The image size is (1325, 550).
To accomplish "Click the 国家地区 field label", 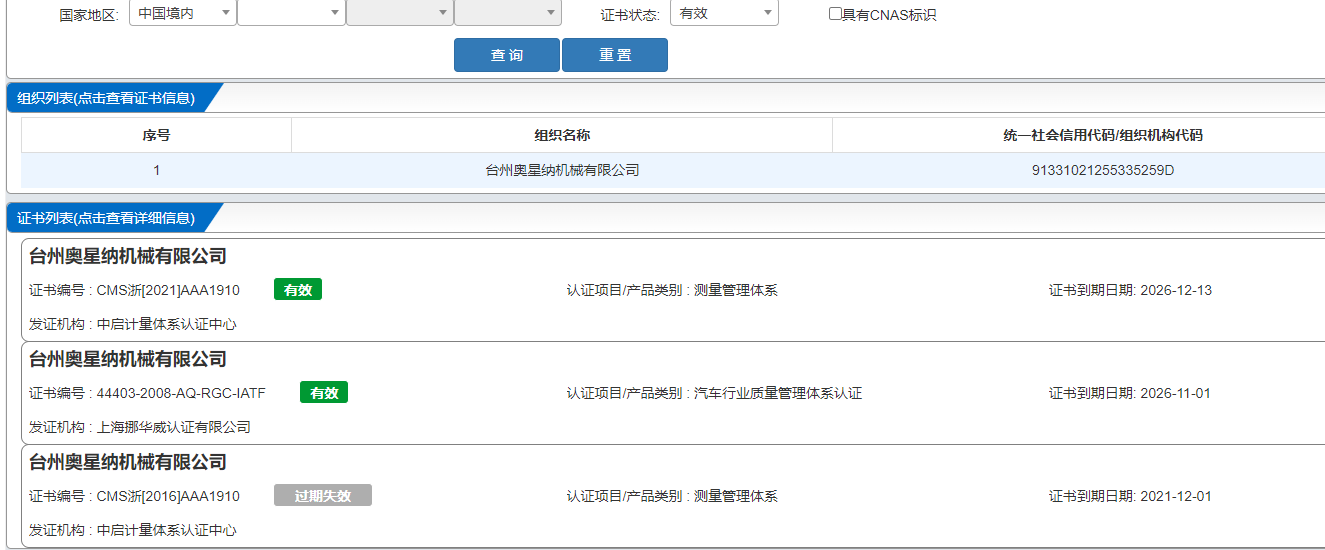I will point(89,15).
